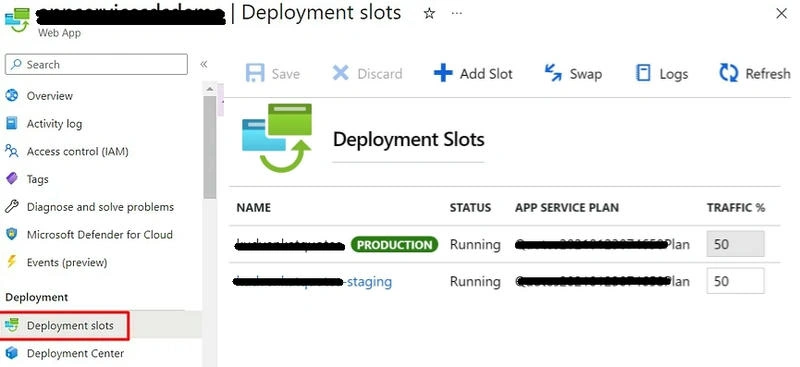Open the more options ellipsis in the header
Viewport: 800px width, 367px height.
click(457, 13)
